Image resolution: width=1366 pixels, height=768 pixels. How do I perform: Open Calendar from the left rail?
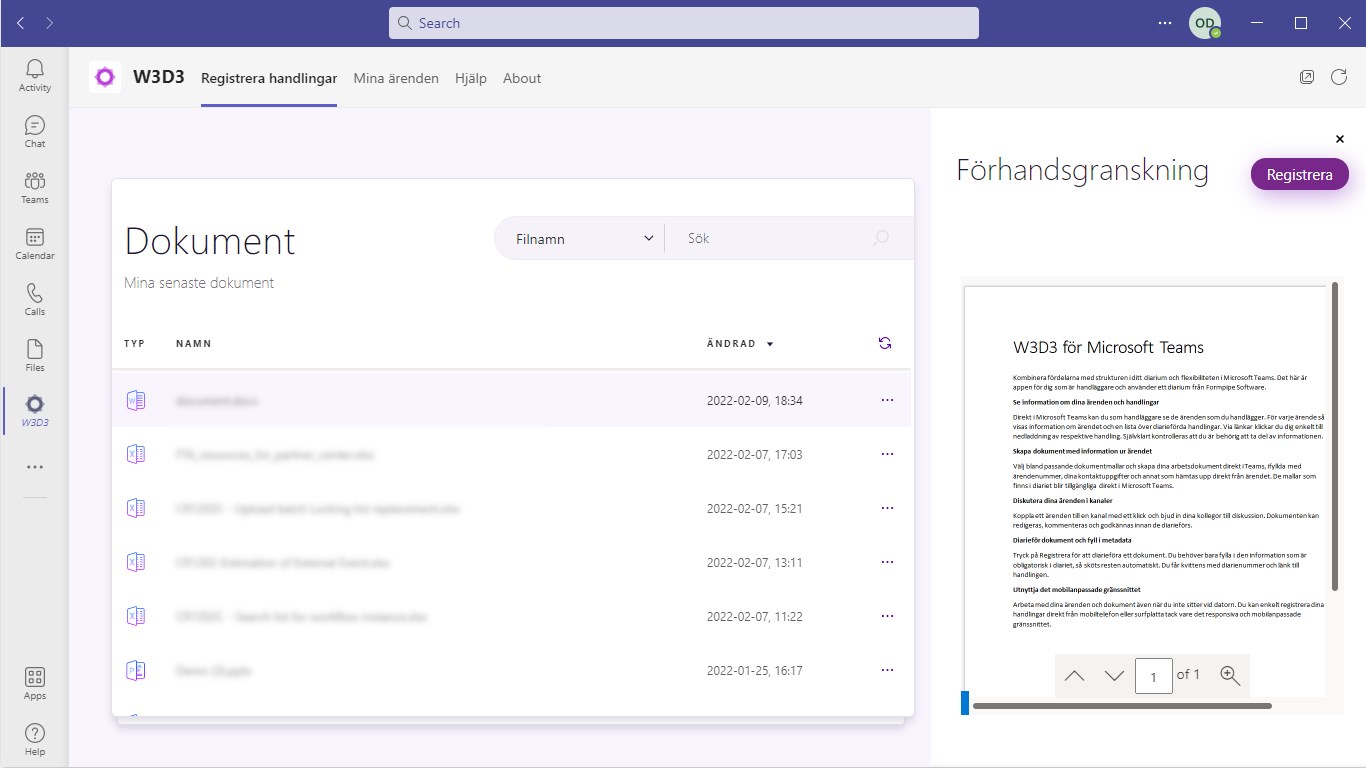coord(35,243)
